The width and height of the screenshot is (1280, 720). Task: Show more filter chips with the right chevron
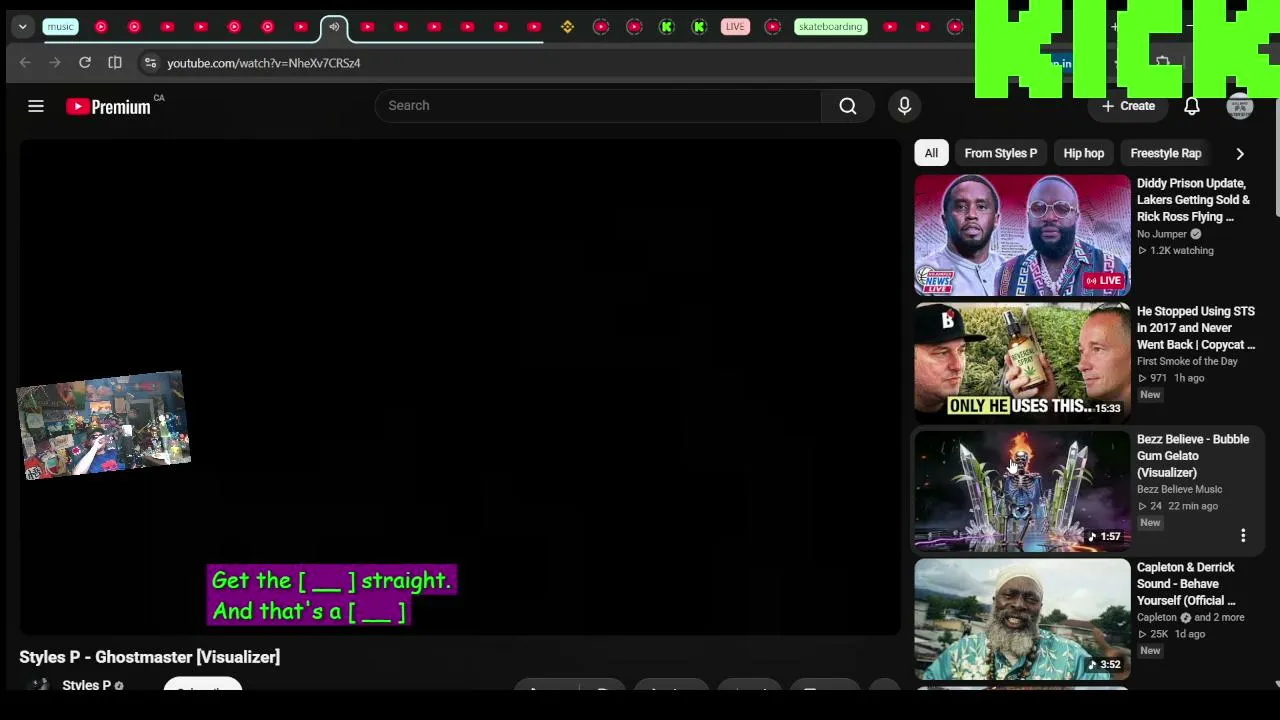[x=1240, y=154]
